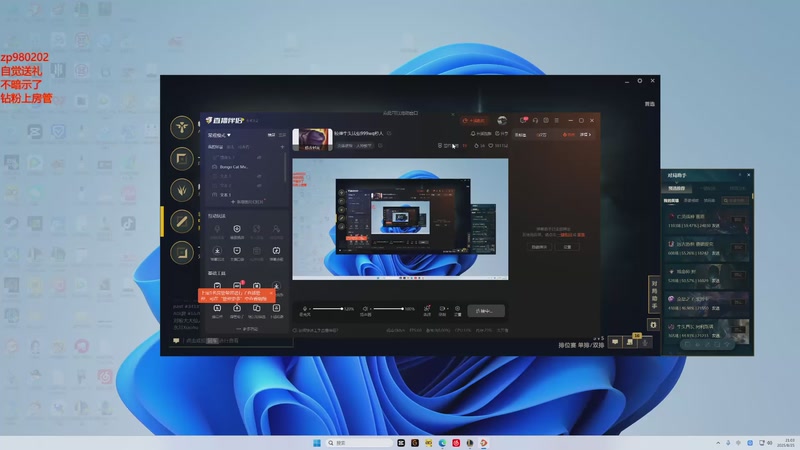This screenshot has height=450, width=800.
Task: Adjust the speaker volume slider
Action: click(388, 309)
